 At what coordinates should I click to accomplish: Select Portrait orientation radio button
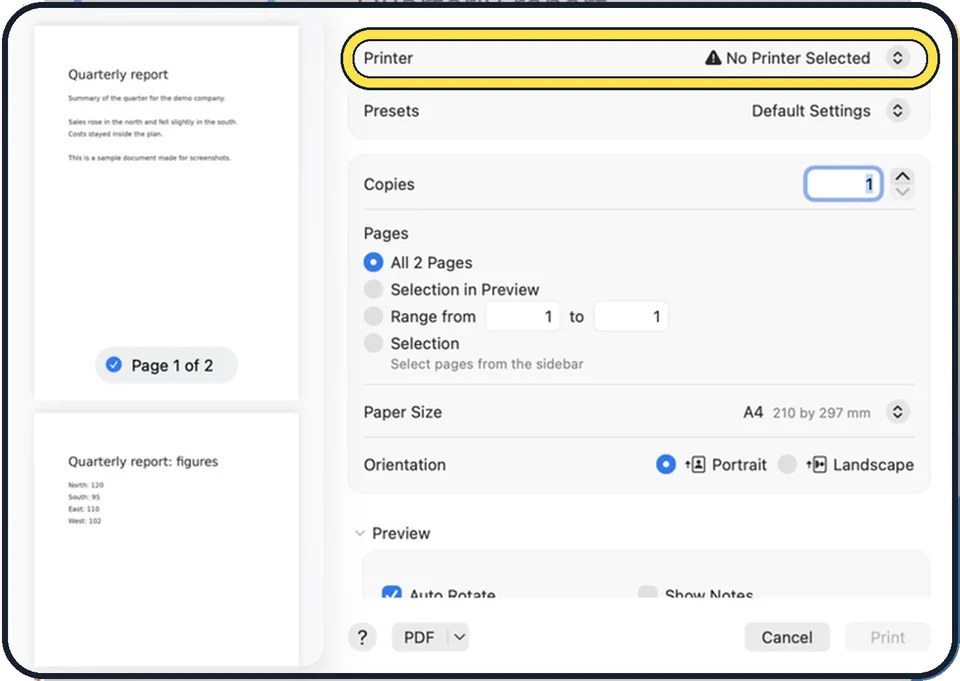pyautogui.click(x=666, y=464)
